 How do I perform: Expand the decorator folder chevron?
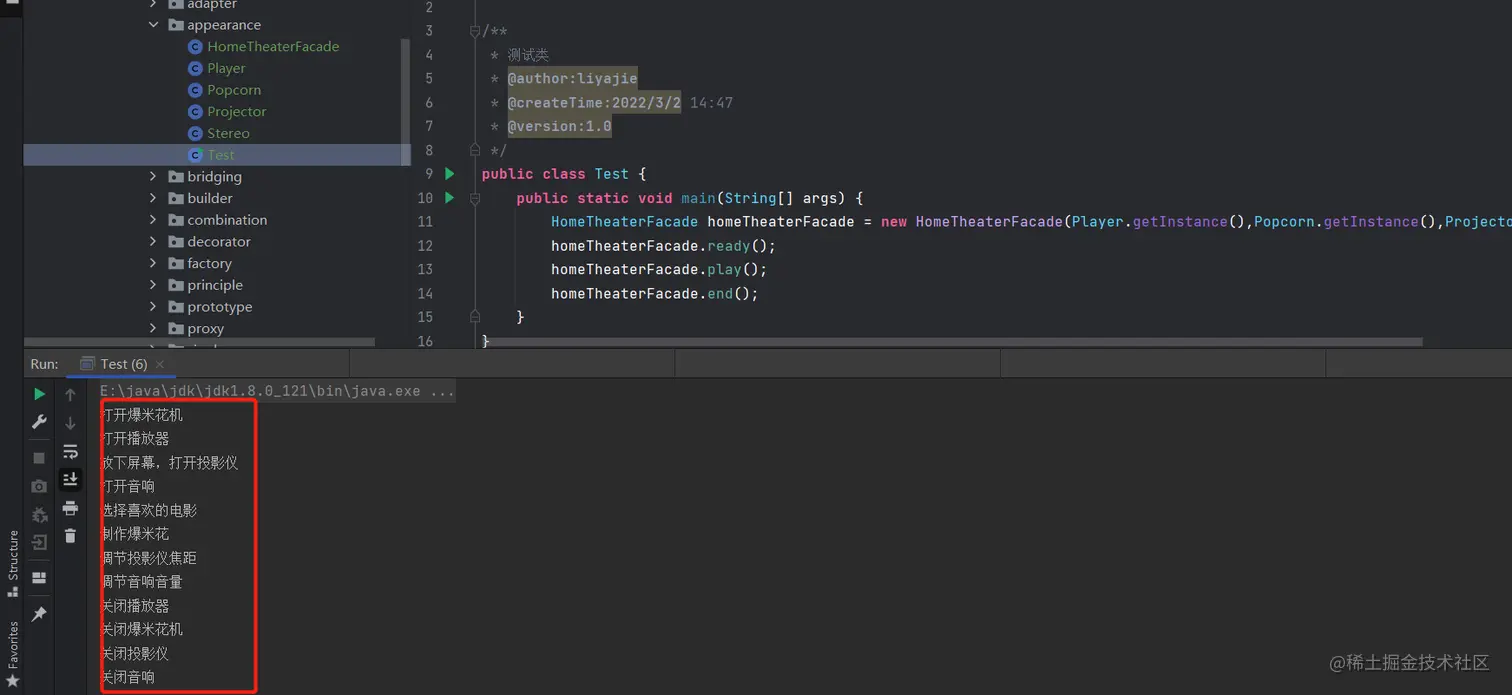coord(153,242)
